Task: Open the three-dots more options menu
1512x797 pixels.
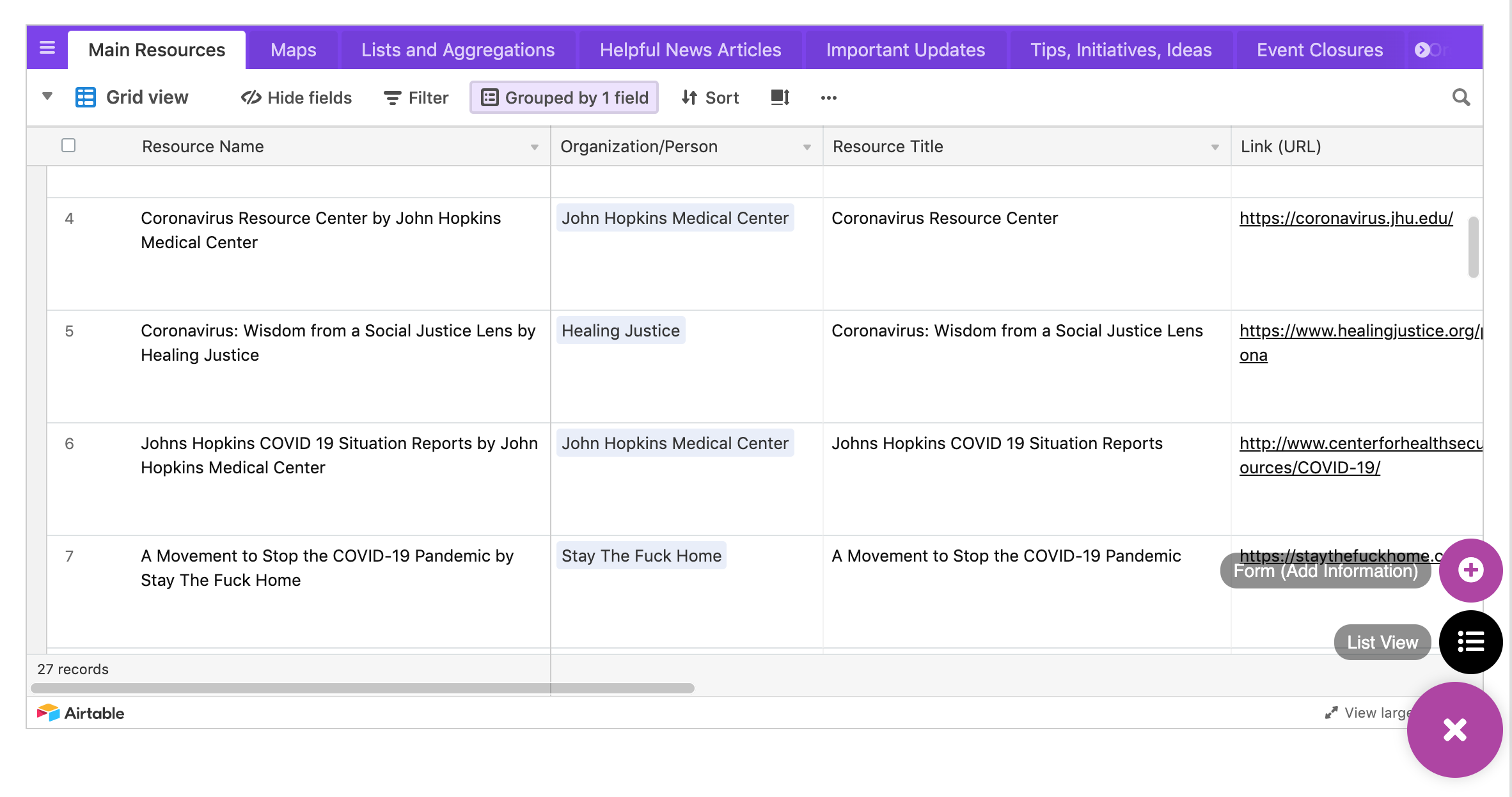Action: tap(828, 98)
